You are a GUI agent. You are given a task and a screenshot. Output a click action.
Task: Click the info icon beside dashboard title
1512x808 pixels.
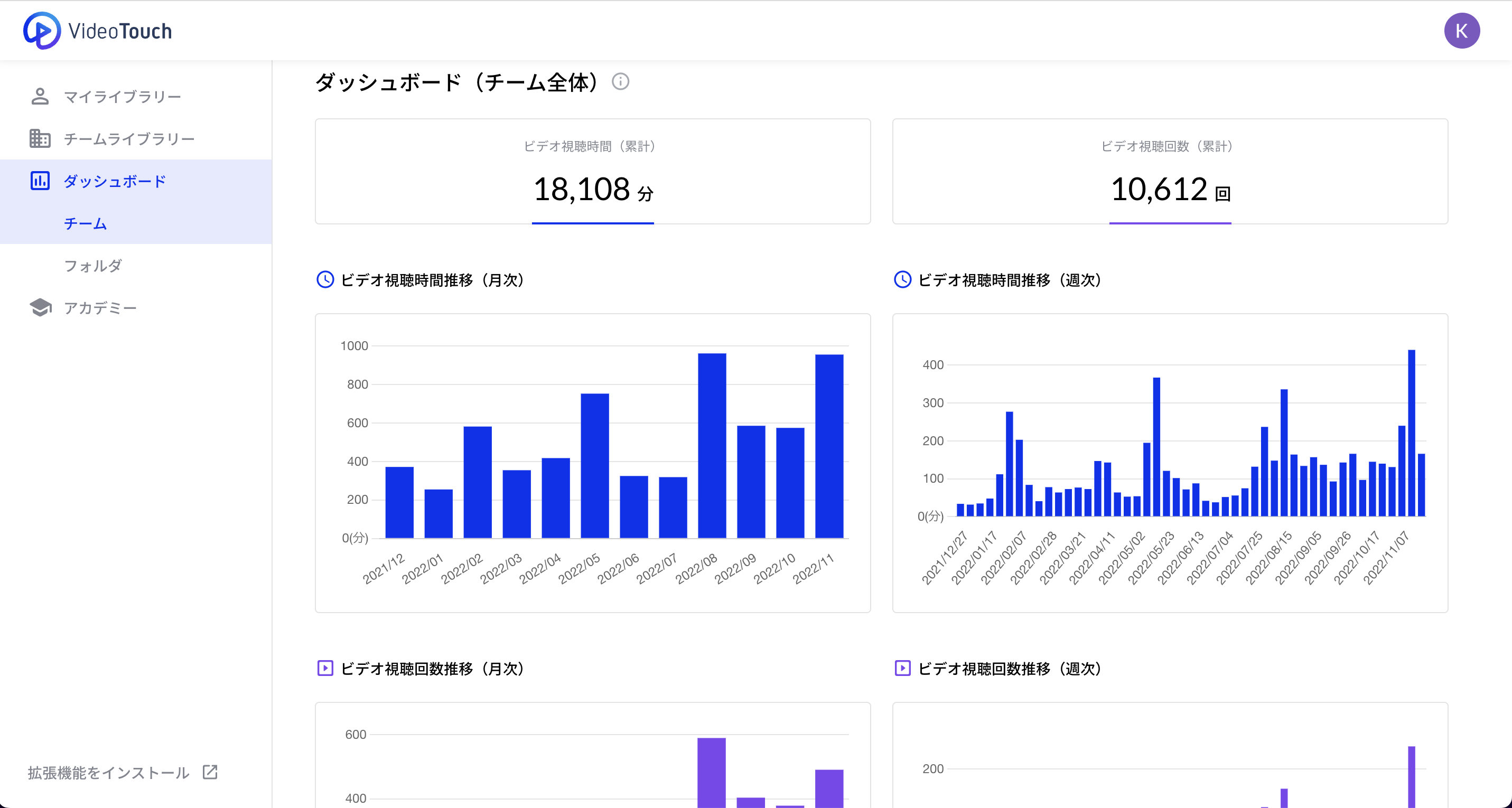click(x=620, y=81)
